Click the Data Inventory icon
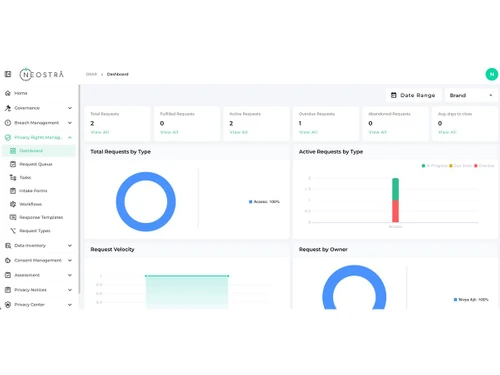Viewport: 500px width, 375px height. click(x=8, y=246)
